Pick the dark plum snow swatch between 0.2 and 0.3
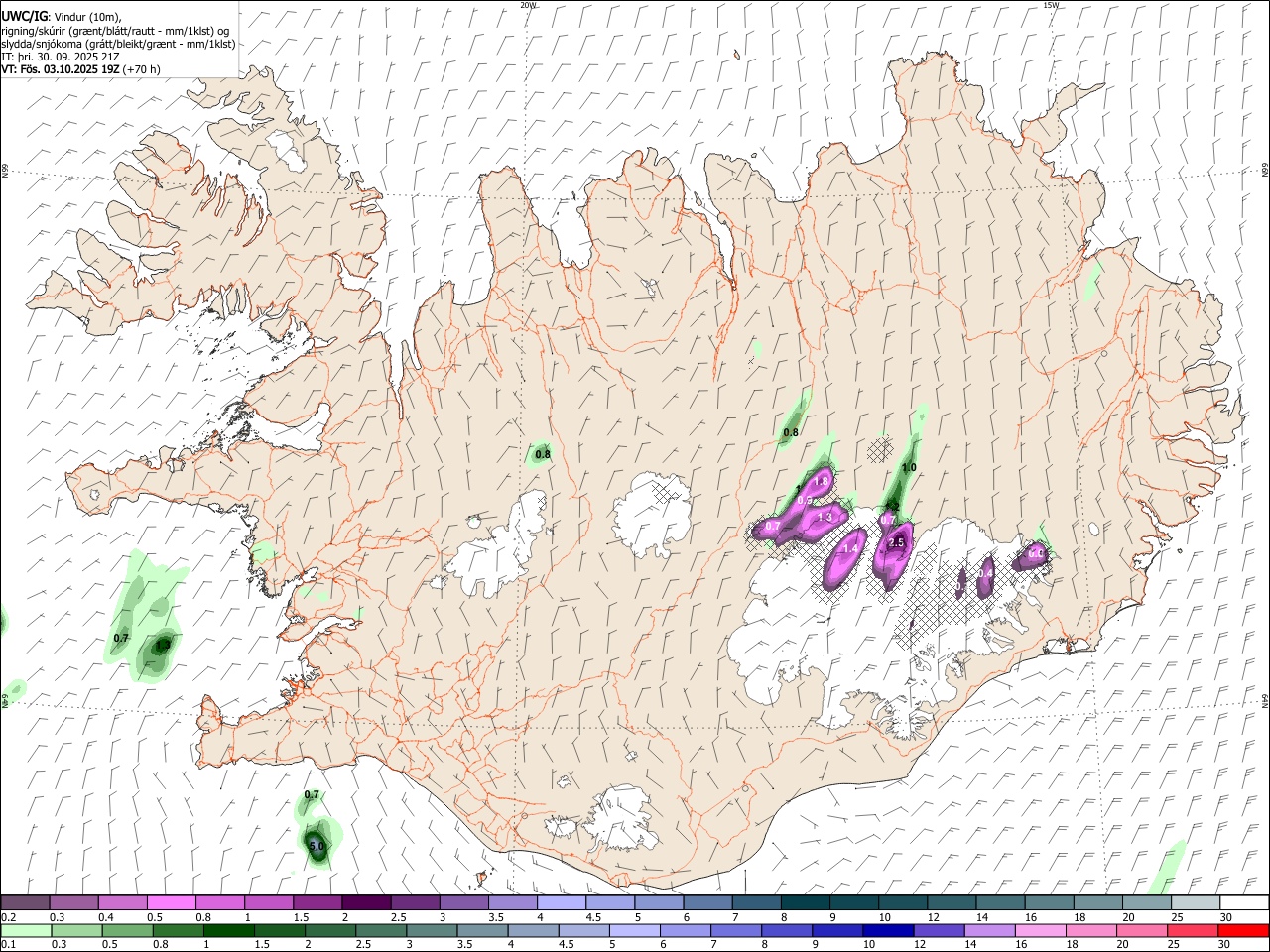This screenshot has width=1270, height=952. tap(25, 902)
